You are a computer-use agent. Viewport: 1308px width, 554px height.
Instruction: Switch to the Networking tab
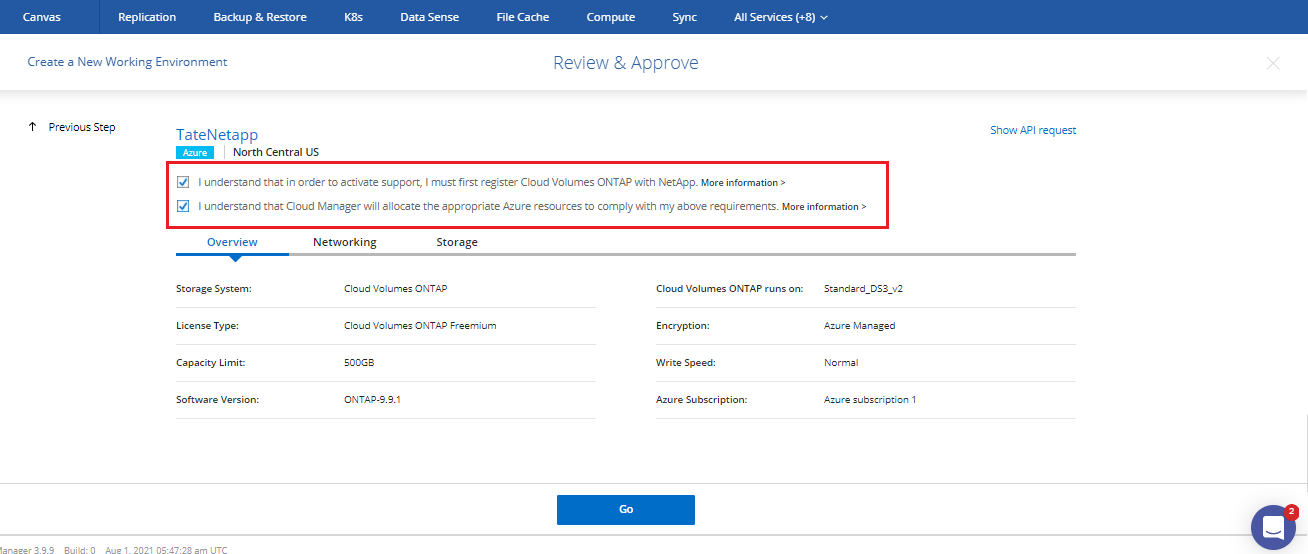(x=344, y=242)
